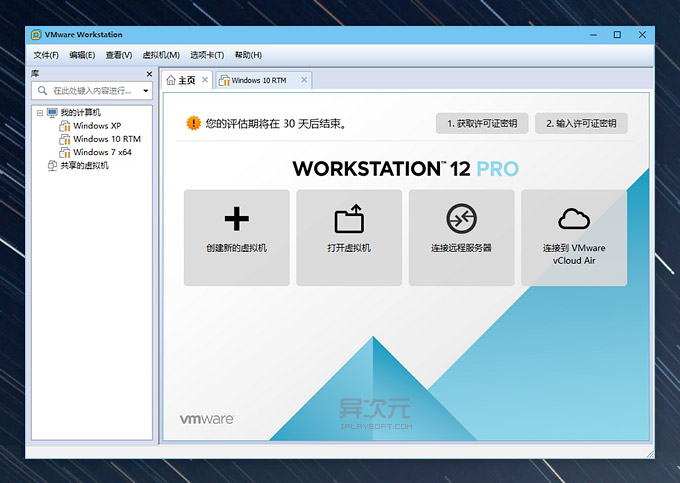Minimize the VMware Workstation window
The height and width of the screenshot is (483, 680).
point(593,35)
